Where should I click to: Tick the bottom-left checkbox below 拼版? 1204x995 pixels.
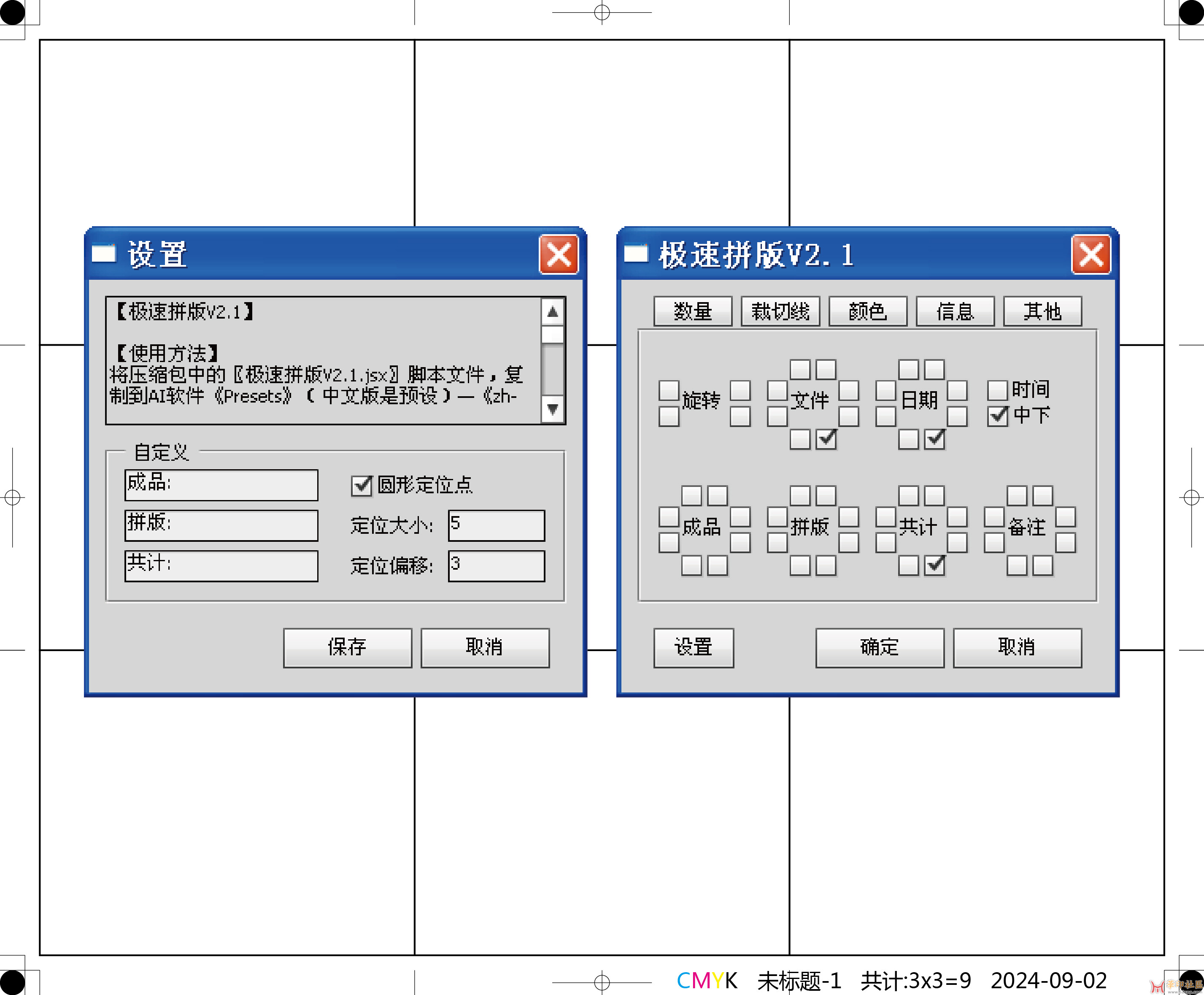[x=800, y=566]
